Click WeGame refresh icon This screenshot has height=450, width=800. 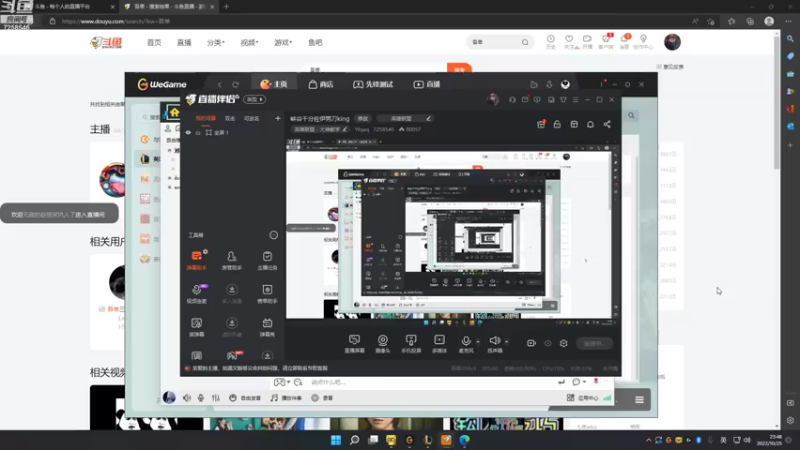pyautogui.click(x=235, y=84)
